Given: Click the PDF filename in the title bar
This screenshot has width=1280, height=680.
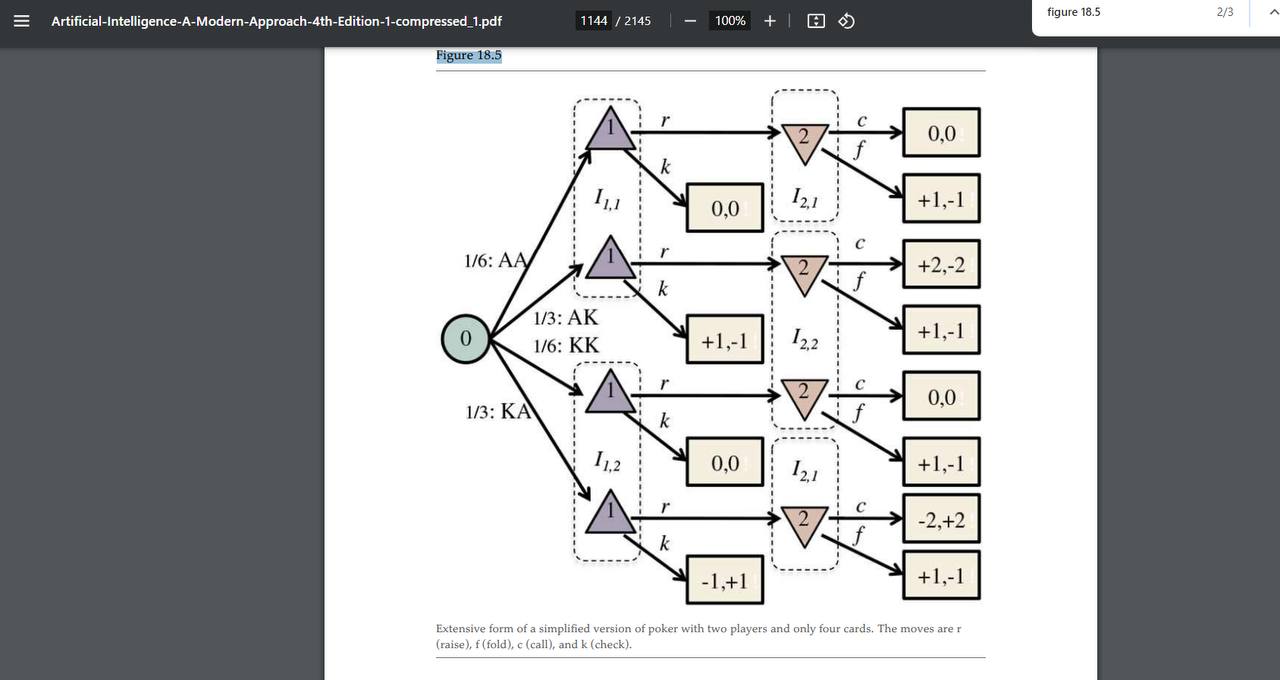Looking at the screenshot, I should (276, 20).
